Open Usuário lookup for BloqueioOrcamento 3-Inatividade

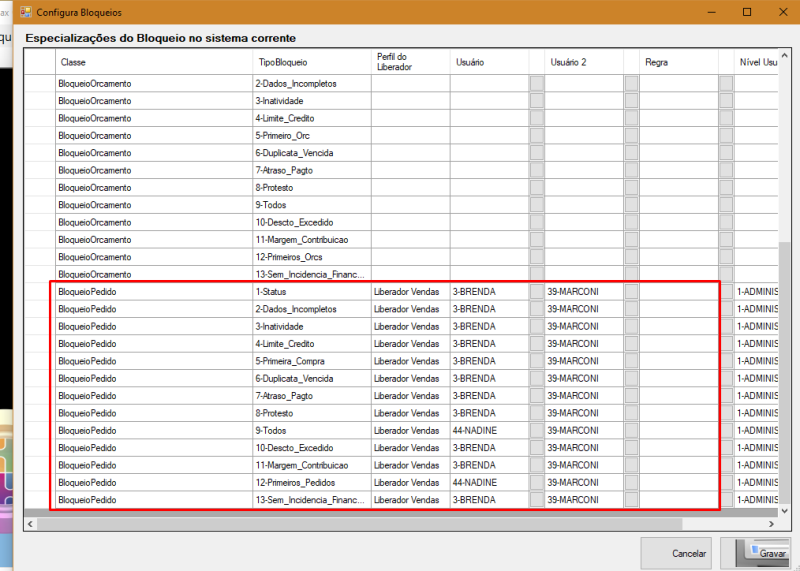click(537, 101)
